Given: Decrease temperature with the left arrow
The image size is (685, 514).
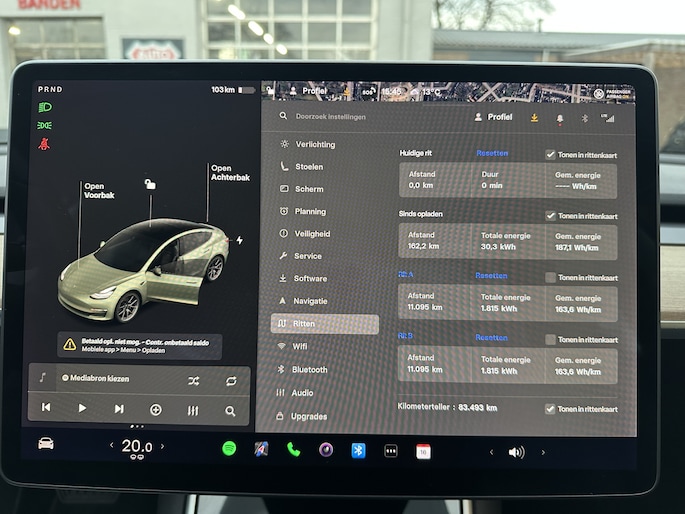Looking at the screenshot, I should 111,446.
